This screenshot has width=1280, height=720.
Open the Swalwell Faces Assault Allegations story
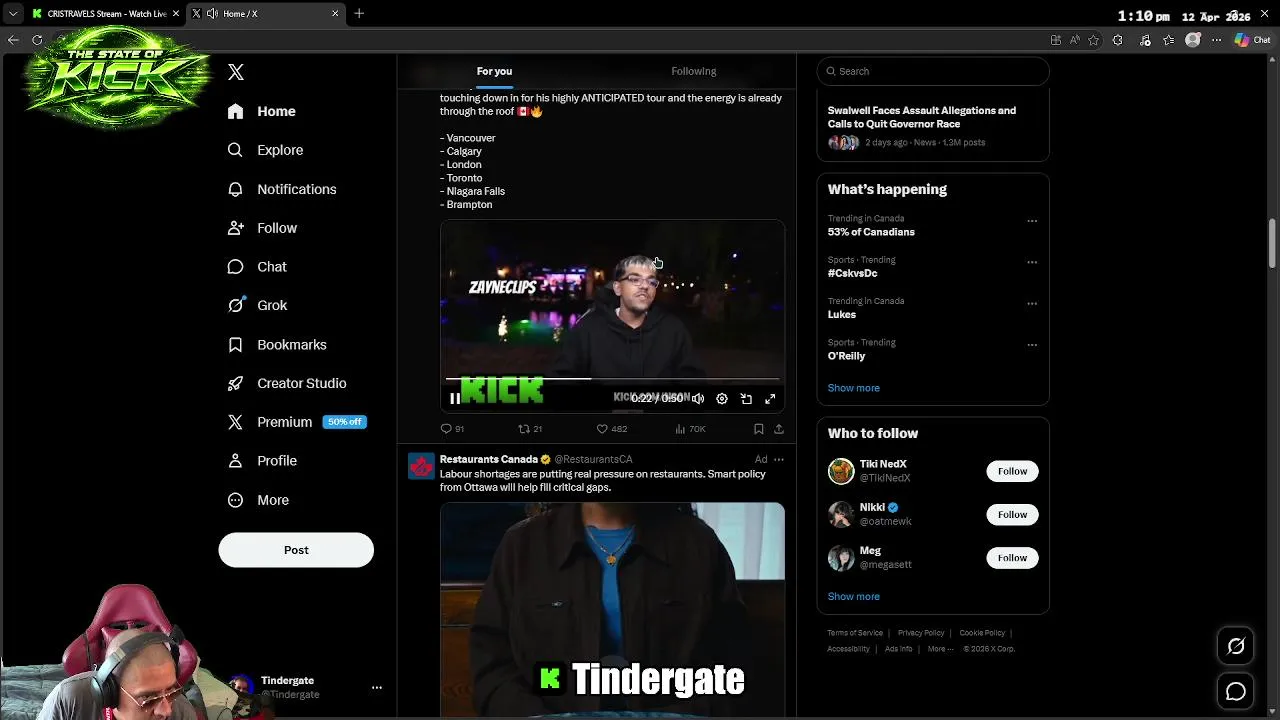pyautogui.click(x=922, y=117)
